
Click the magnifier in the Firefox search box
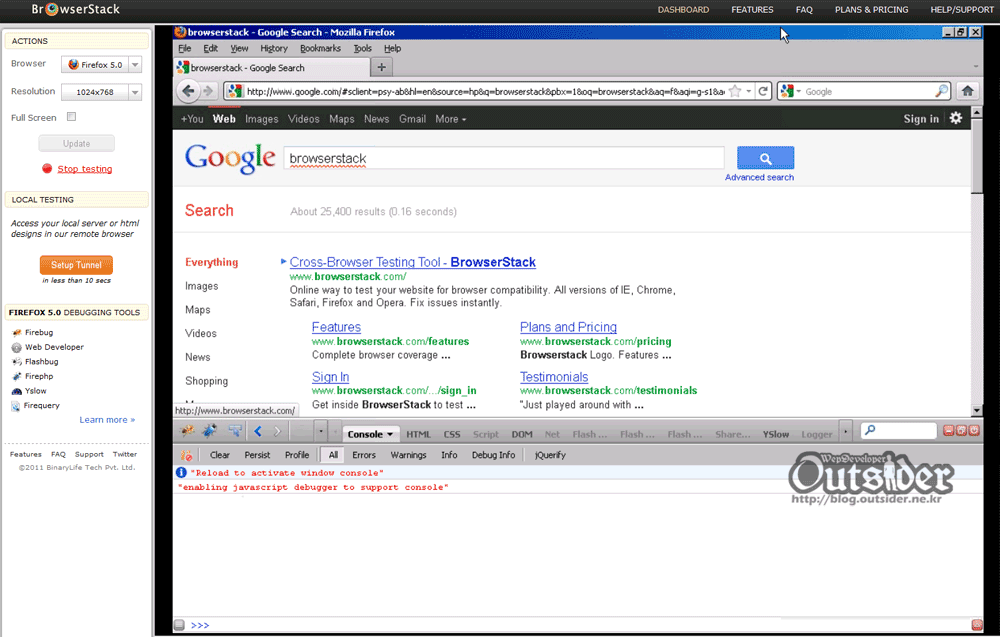pyautogui.click(x=941, y=91)
